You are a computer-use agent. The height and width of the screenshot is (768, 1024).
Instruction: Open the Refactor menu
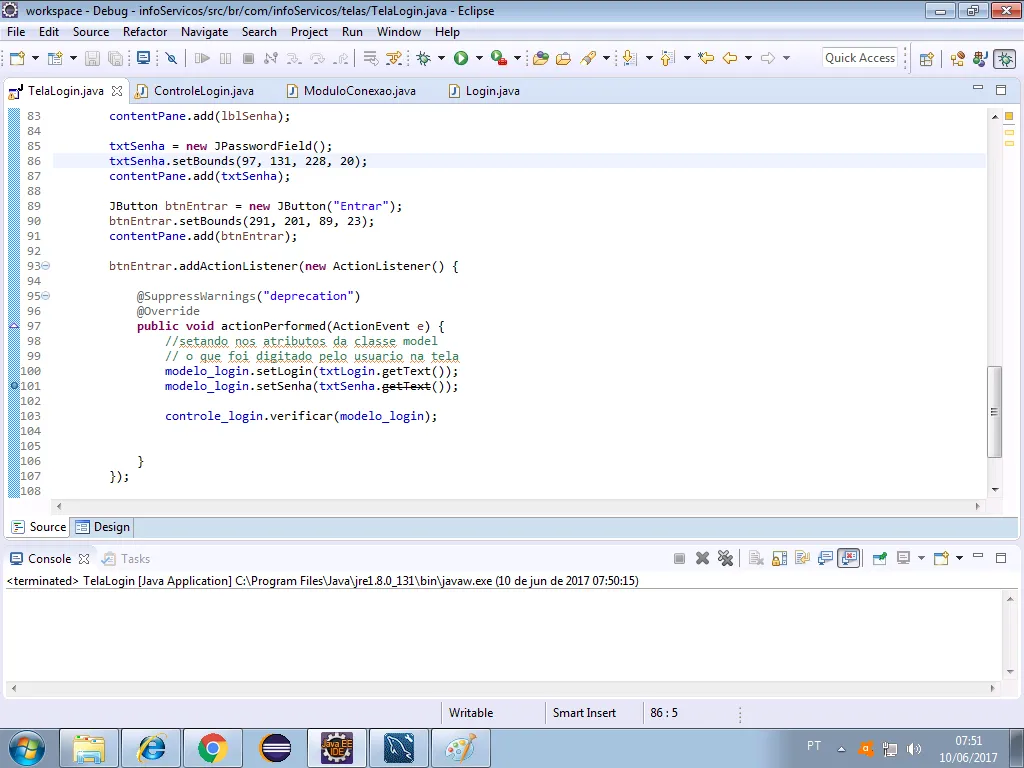click(x=145, y=32)
